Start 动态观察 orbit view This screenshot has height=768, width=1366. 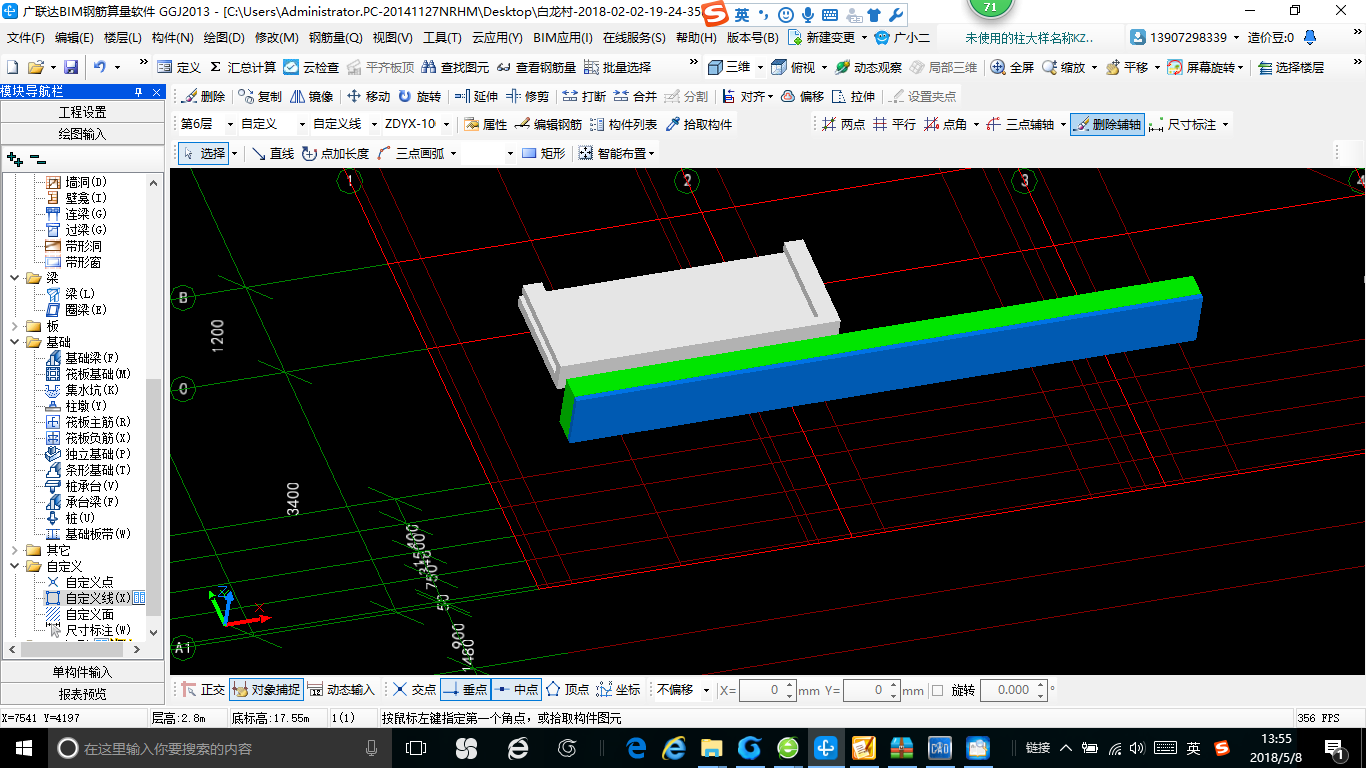click(x=868, y=67)
